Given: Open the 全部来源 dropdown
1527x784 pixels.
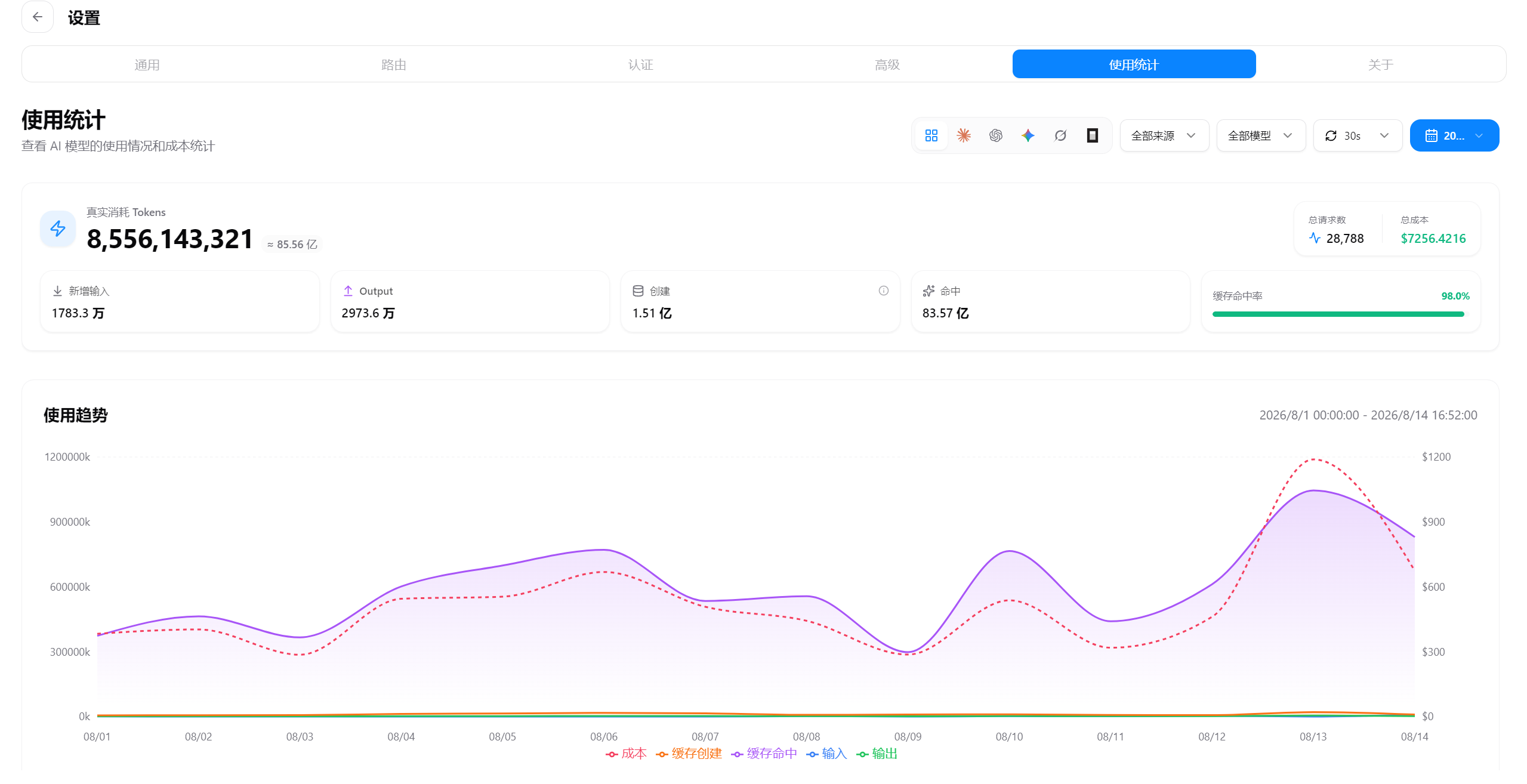Looking at the screenshot, I should pos(1164,135).
